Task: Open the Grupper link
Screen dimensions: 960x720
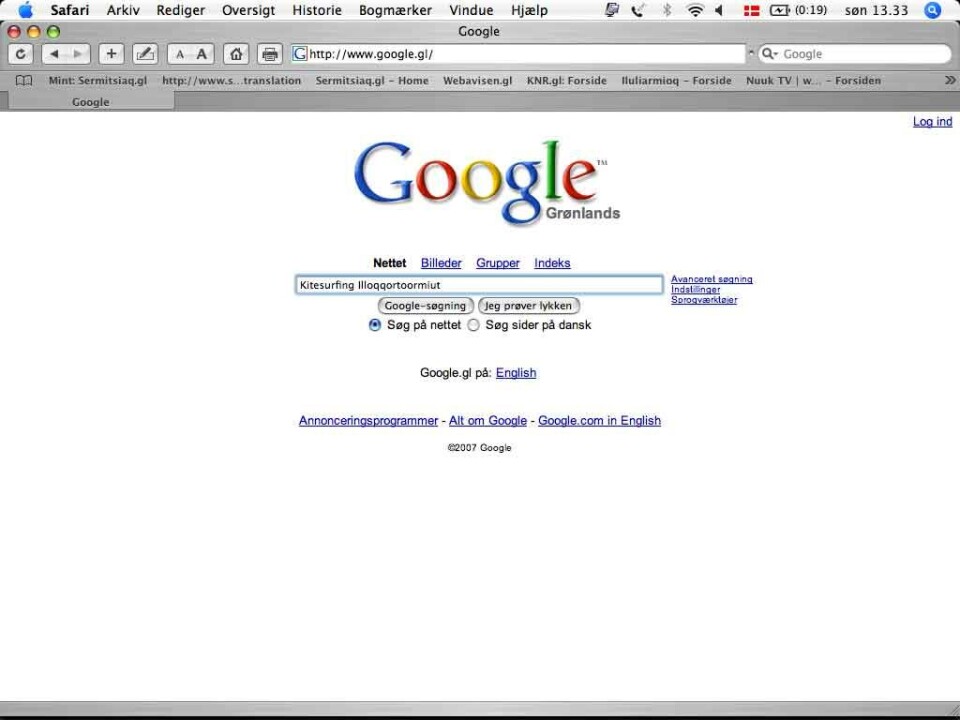Action: coord(498,263)
